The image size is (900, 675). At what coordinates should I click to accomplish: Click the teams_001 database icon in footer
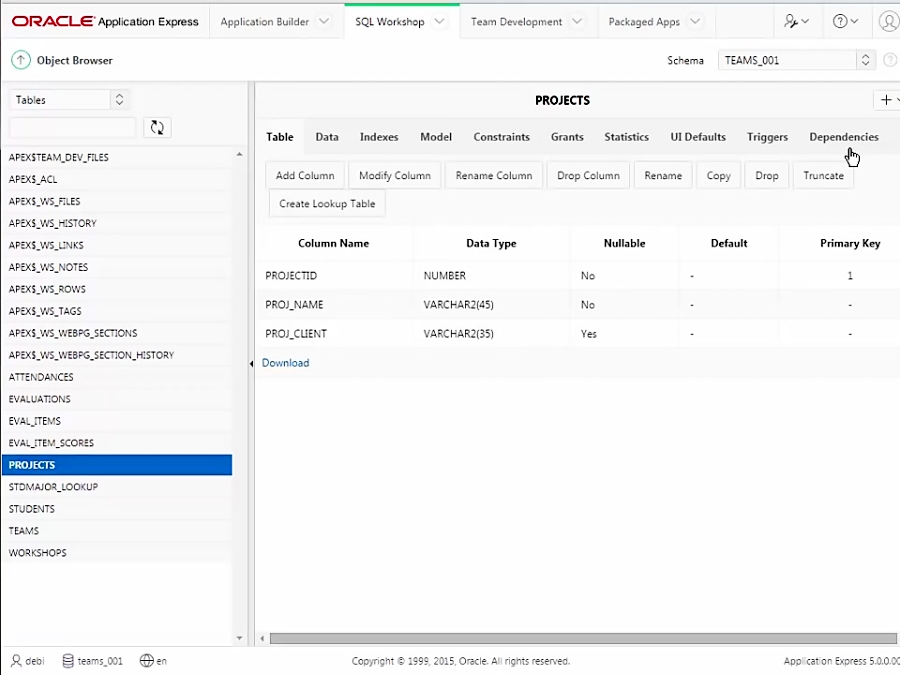click(66, 660)
